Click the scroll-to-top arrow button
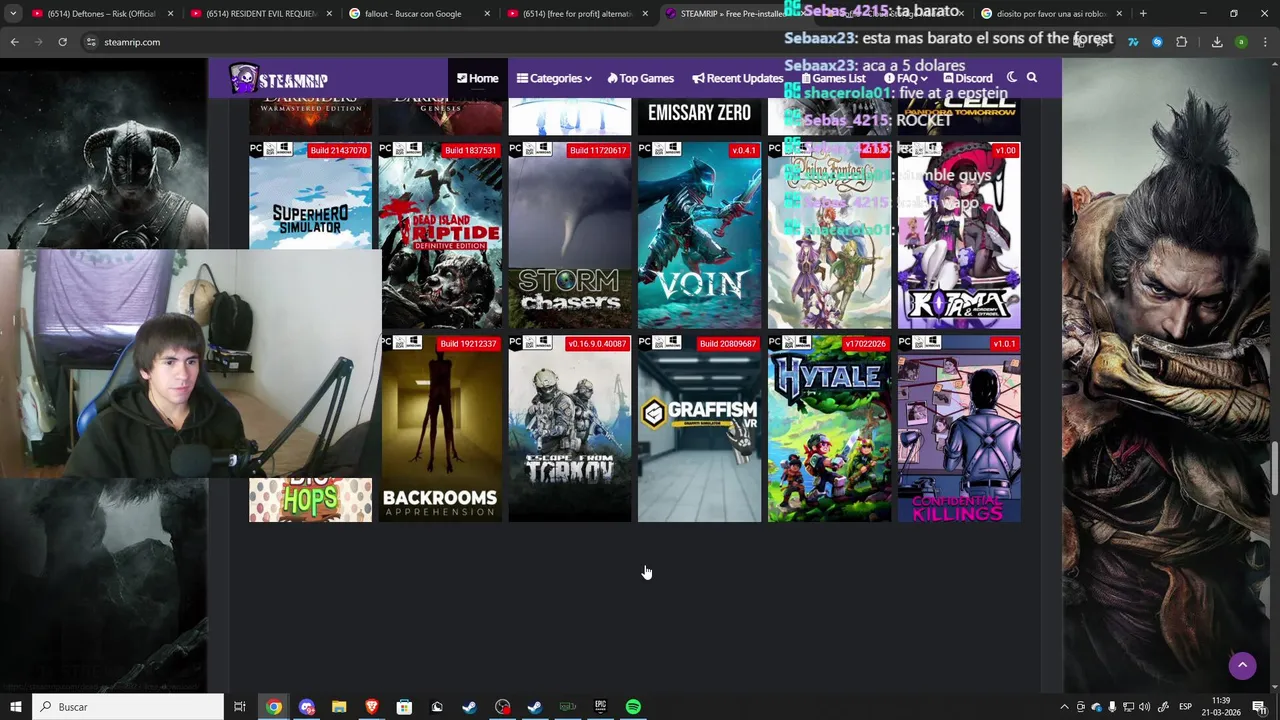The height and width of the screenshot is (720, 1280). [x=1242, y=665]
